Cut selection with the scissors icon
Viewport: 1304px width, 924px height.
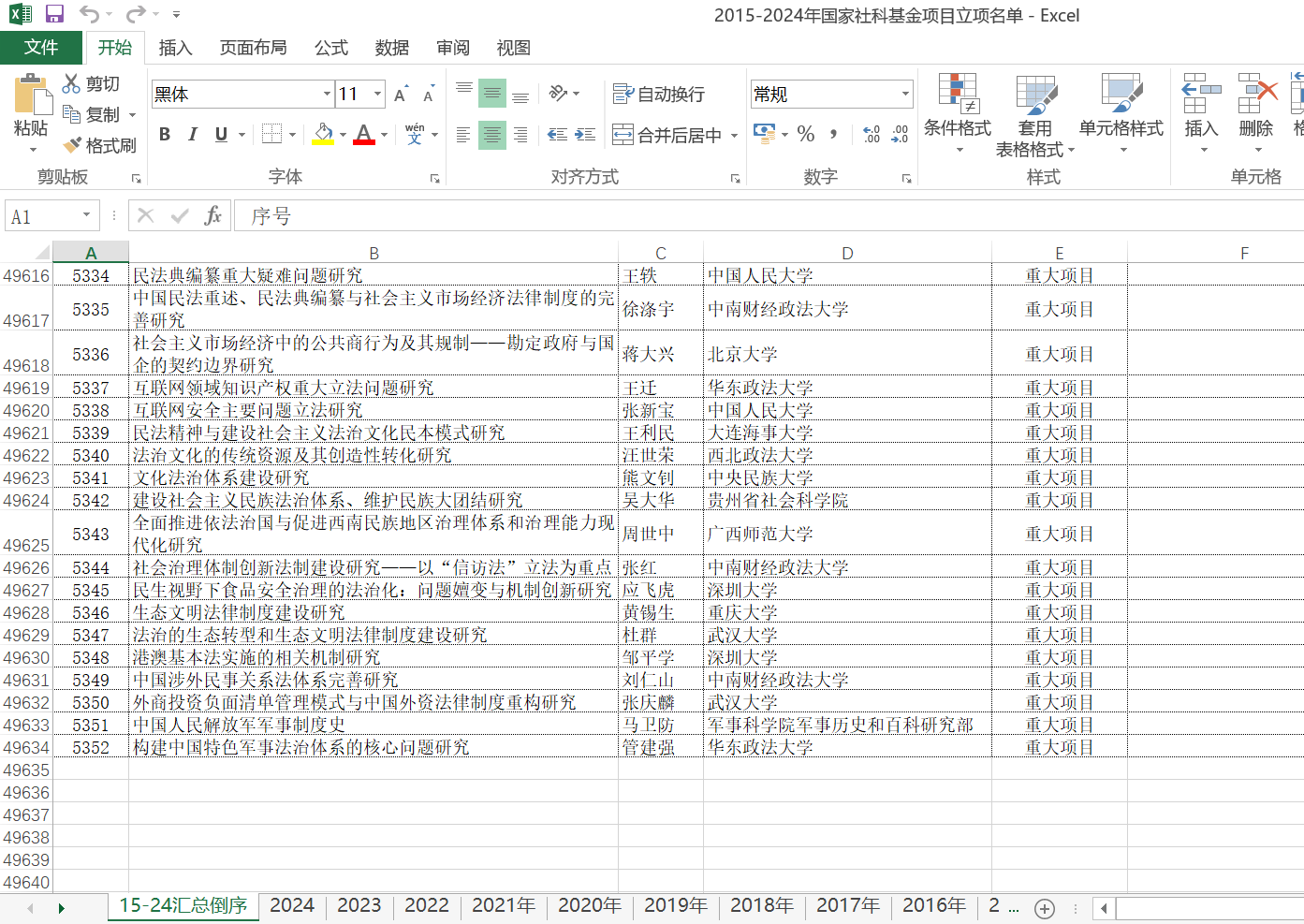[x=71, y=83]
